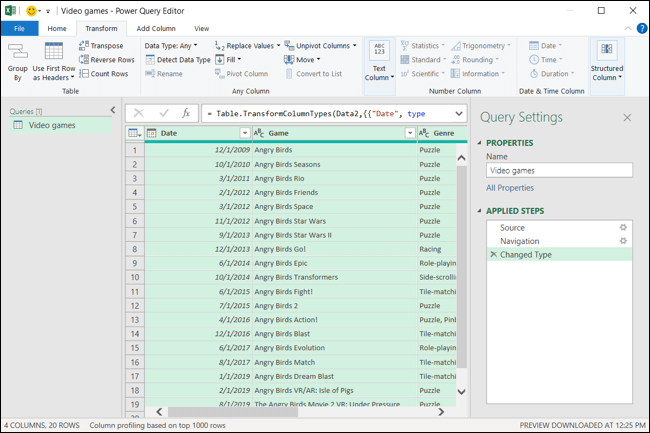Open the Quick Access Toolbar dropdown

click(x=48, y=12)
